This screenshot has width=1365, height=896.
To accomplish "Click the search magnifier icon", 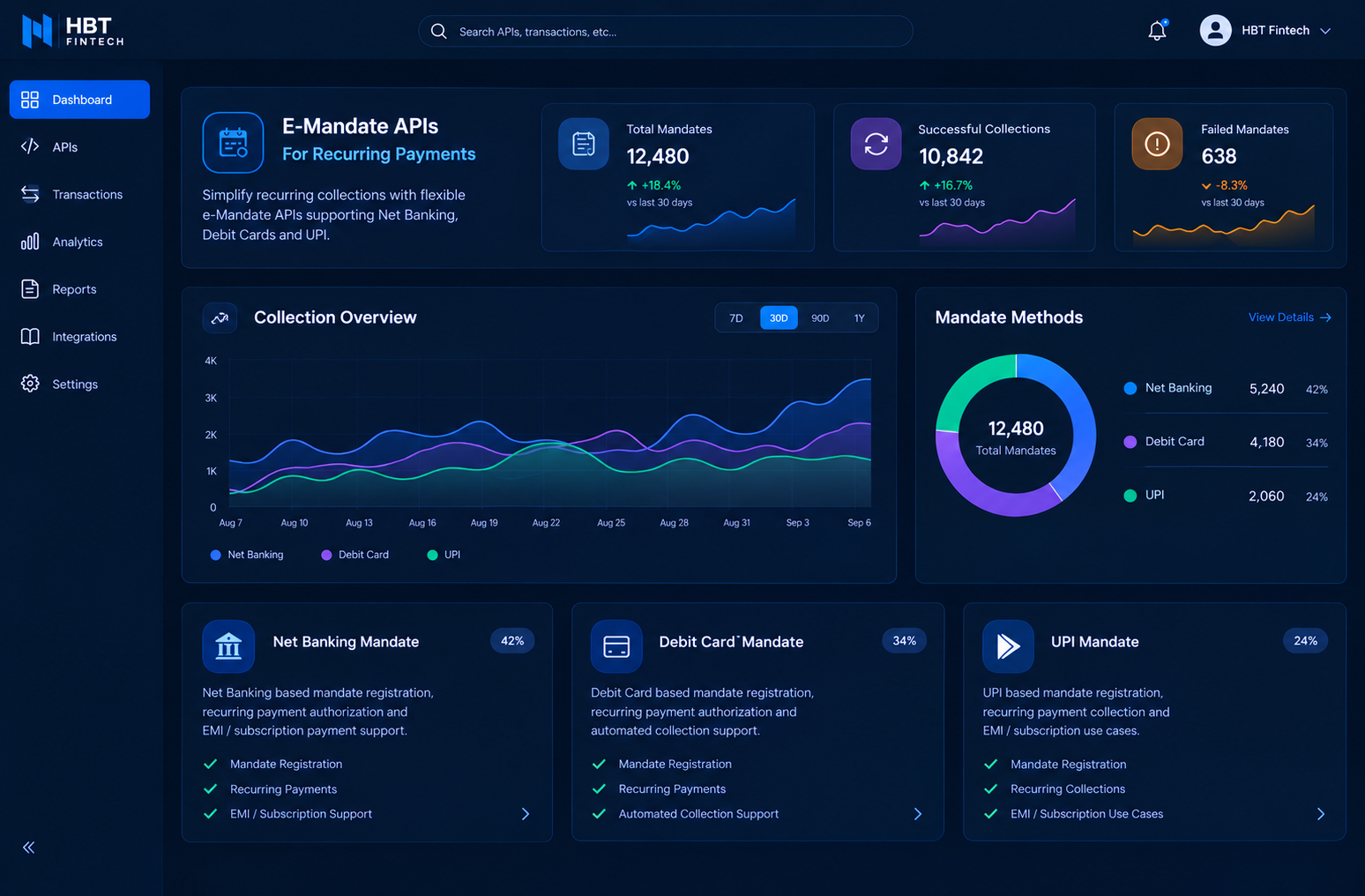I will click(x=438, y=31).
